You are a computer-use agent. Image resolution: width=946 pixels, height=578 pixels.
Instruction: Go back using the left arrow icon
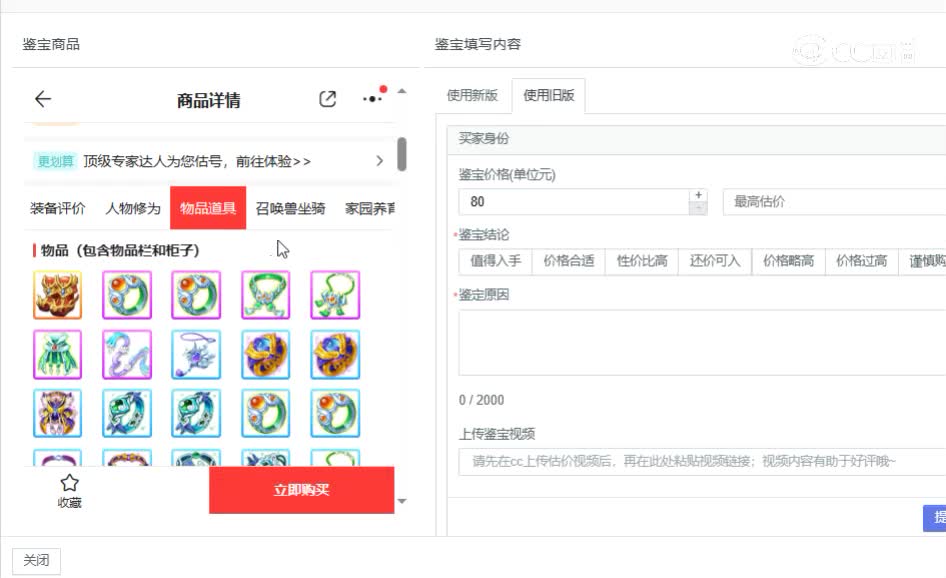coord(43,99)
